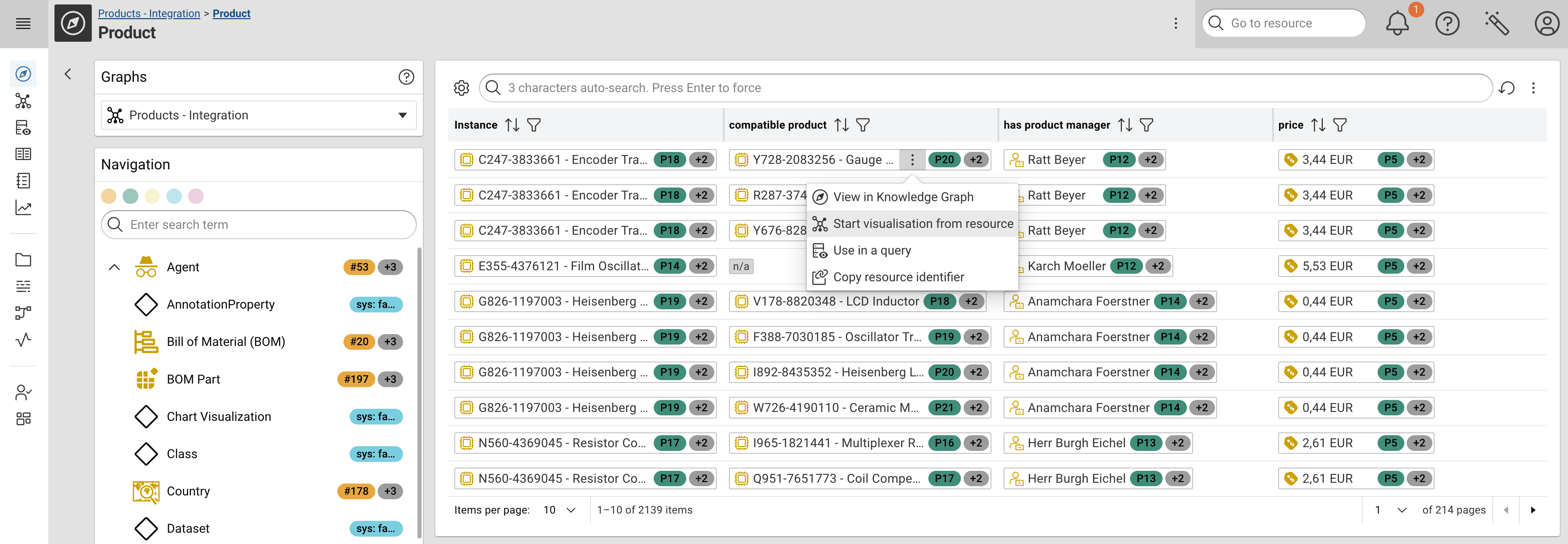Screen dimensions: 1568x544
Task: Collapse the Agent navigation tree entry
Action: (114, 267)
